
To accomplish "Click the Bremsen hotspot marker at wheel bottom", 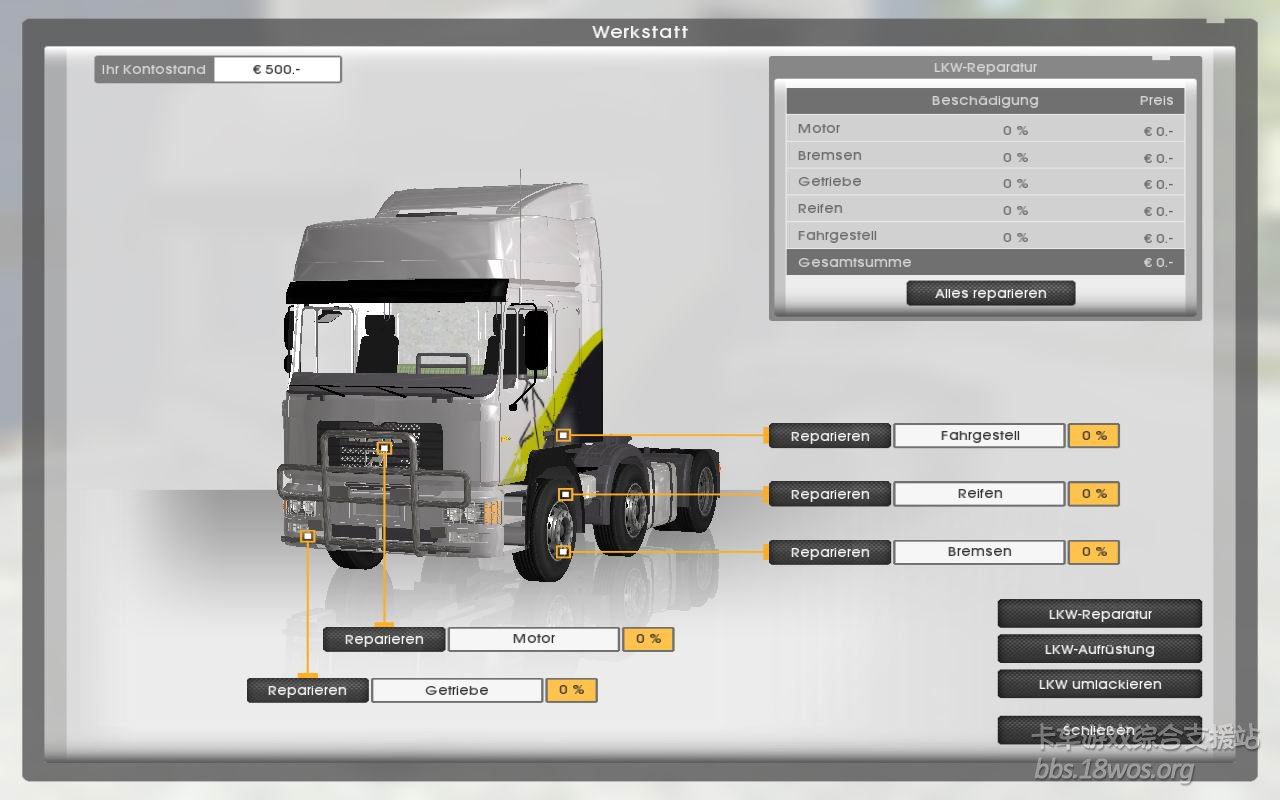I will 563,551.
